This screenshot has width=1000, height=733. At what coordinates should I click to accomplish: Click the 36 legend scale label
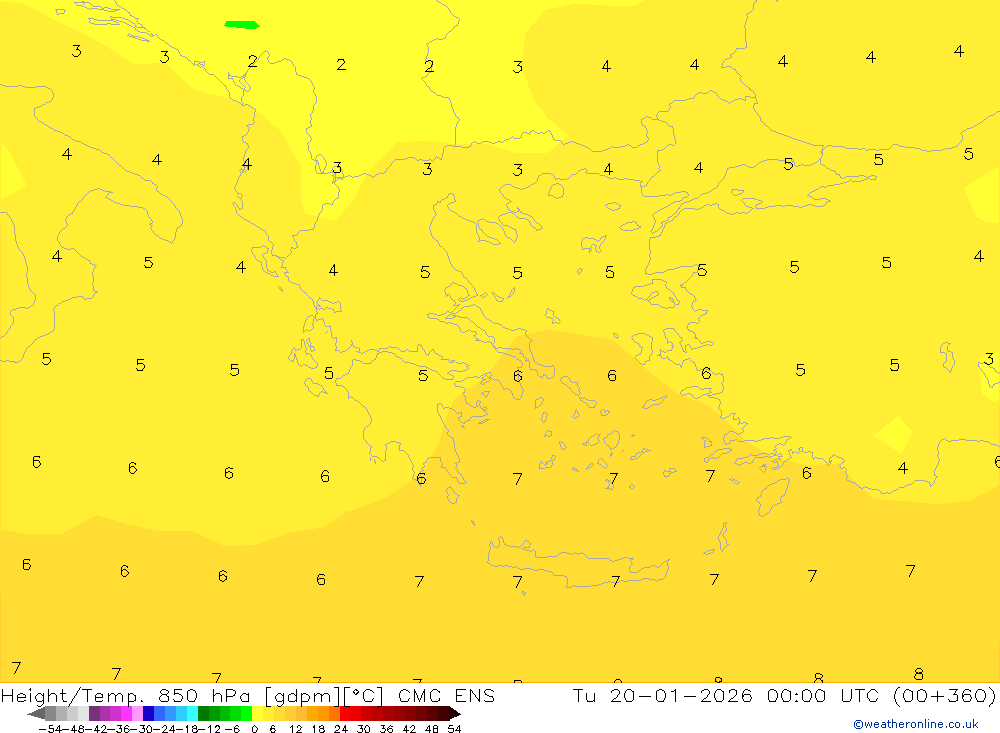[386, 729]
